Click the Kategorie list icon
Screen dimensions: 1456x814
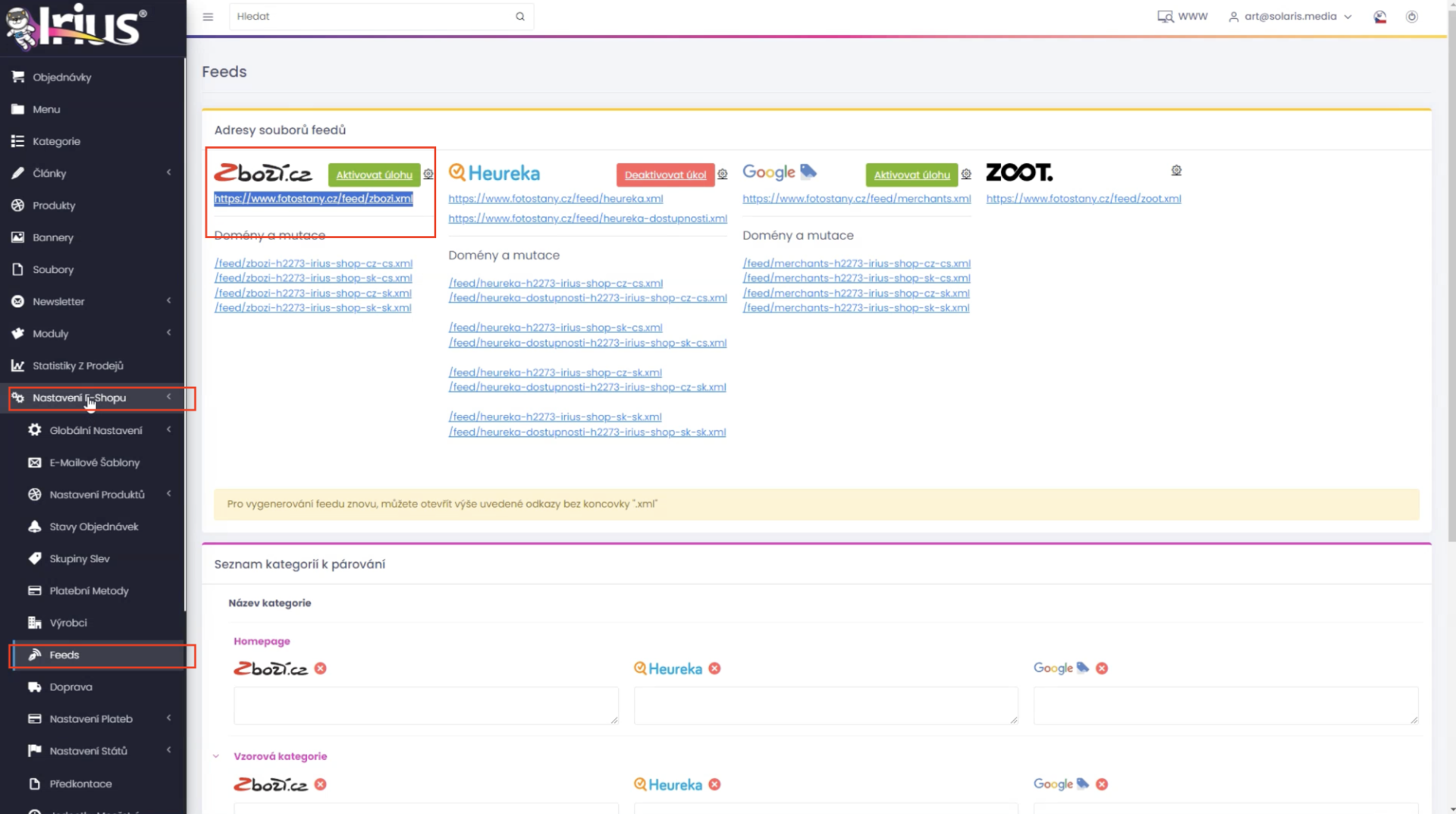pyautogui.click(x=18, y=141)
